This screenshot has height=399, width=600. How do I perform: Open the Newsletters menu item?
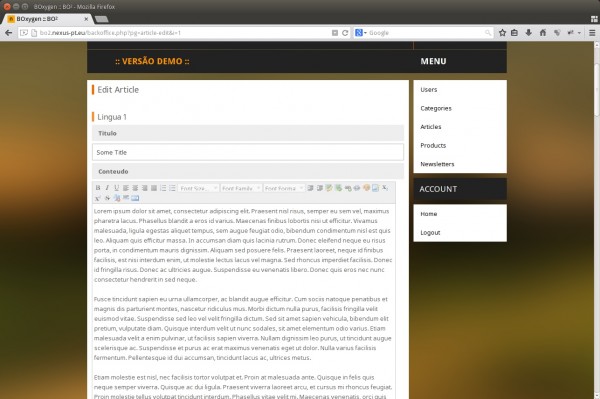[x=437, y=164]
